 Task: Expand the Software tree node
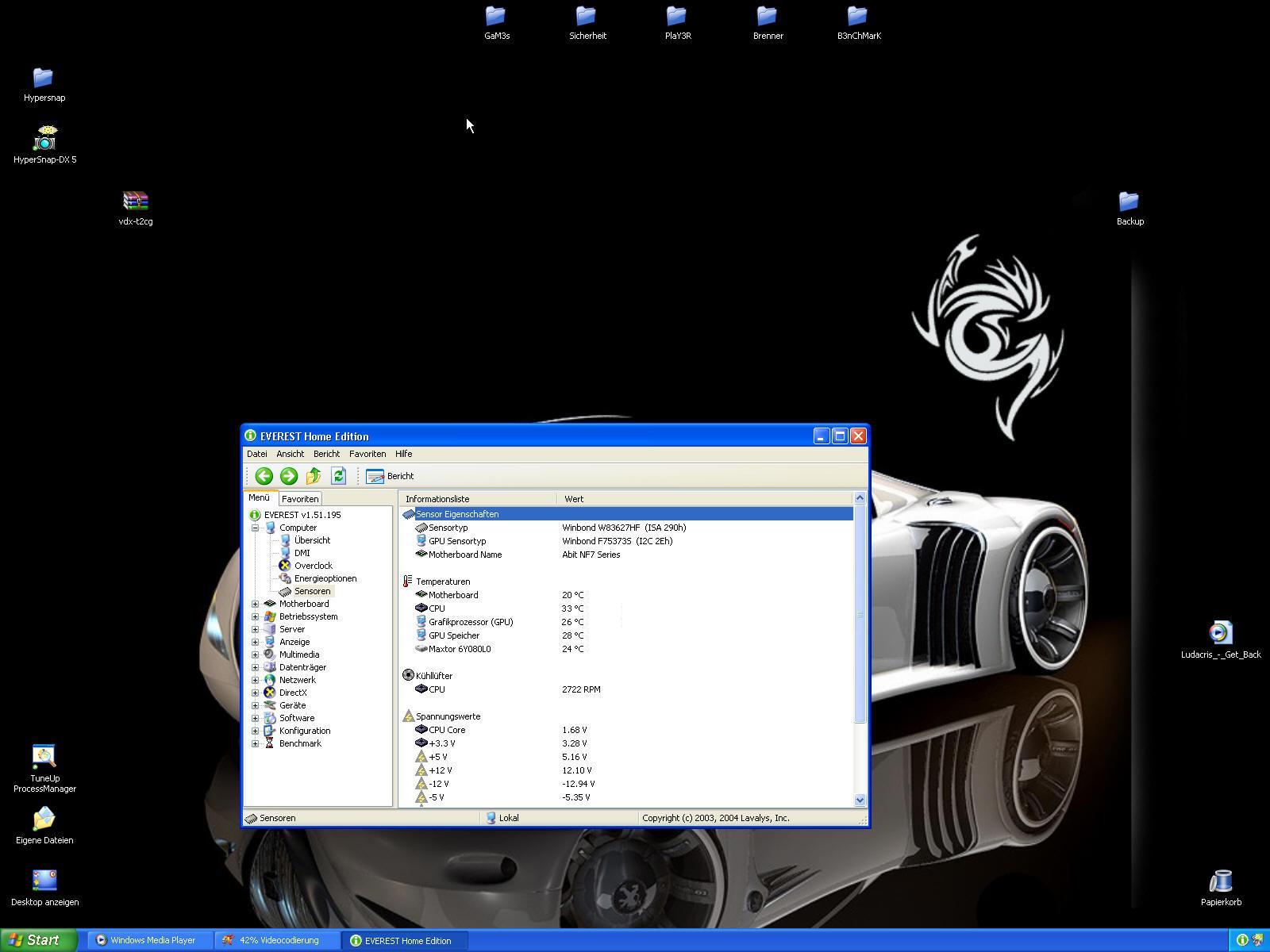(x=256, y=718)
